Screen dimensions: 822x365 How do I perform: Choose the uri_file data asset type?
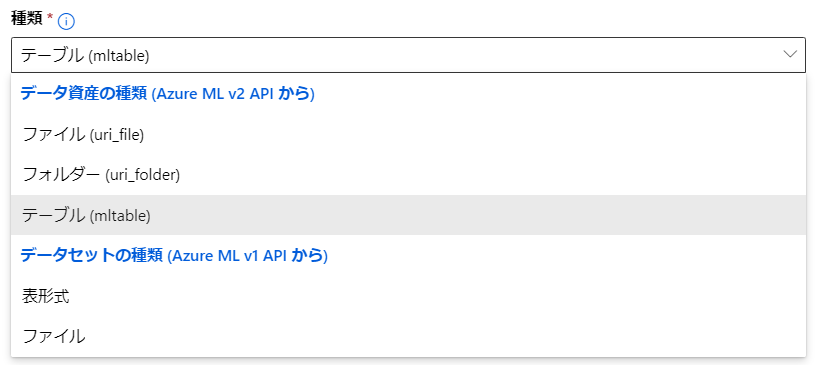408,135
